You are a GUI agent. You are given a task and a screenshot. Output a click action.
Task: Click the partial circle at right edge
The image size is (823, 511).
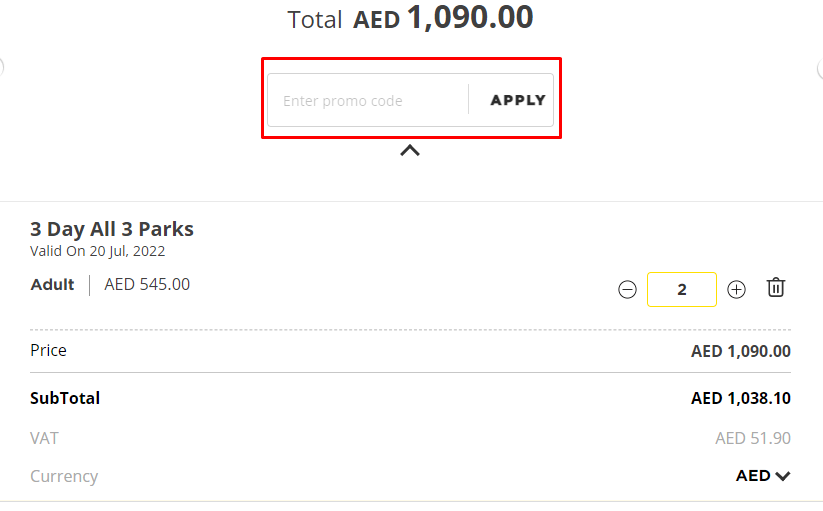(820, 68)
